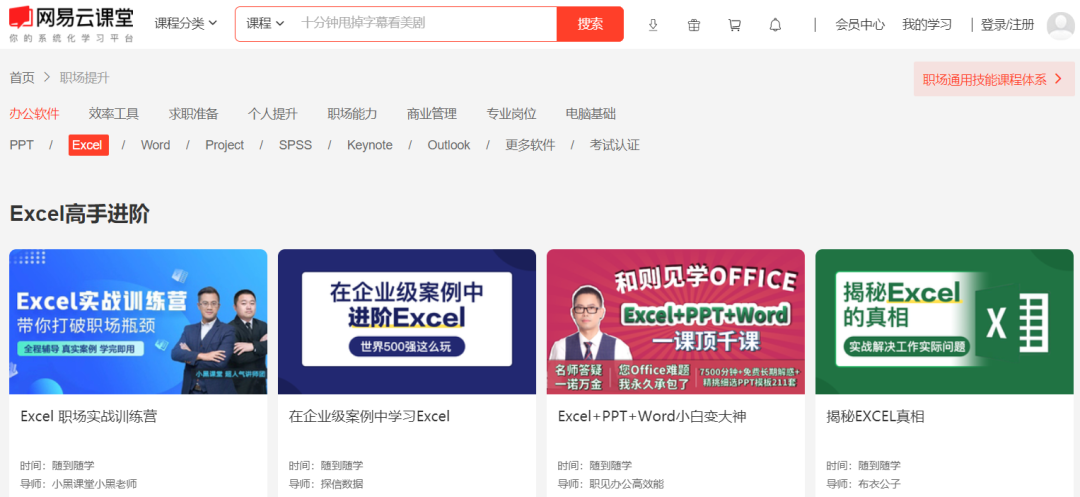Choose the 考试认证 subcategory
The height and width of the screenshot is (497, 1080).
pos(614,145)
